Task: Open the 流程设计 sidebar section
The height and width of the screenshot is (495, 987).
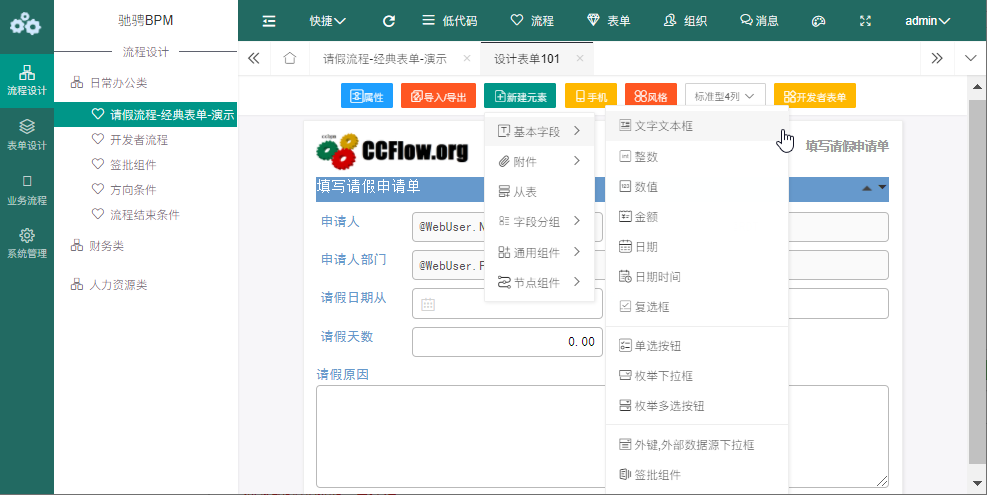Action: point(26,80)
